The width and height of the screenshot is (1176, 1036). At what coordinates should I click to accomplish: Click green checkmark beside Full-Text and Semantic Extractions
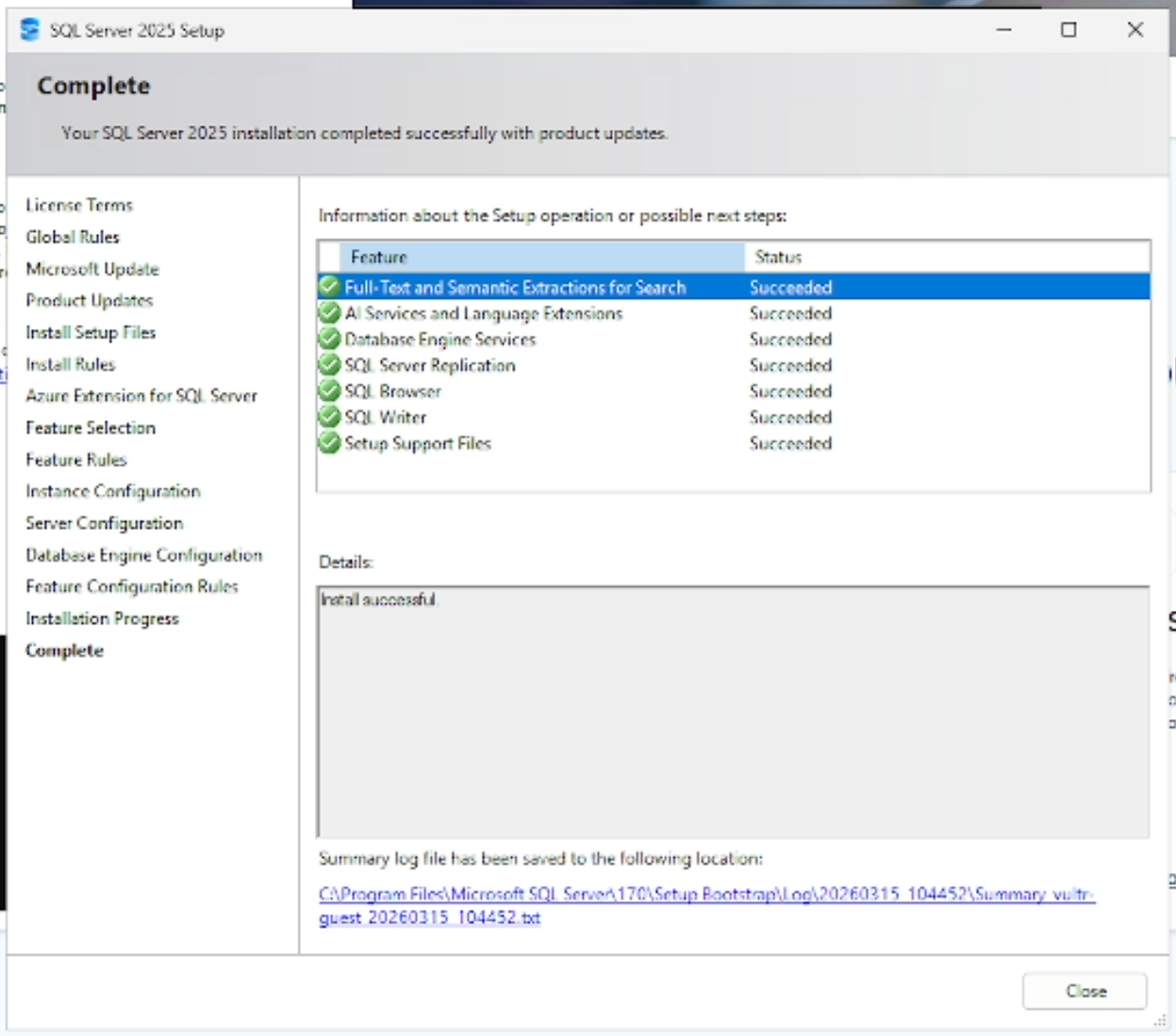click(329, 287)
